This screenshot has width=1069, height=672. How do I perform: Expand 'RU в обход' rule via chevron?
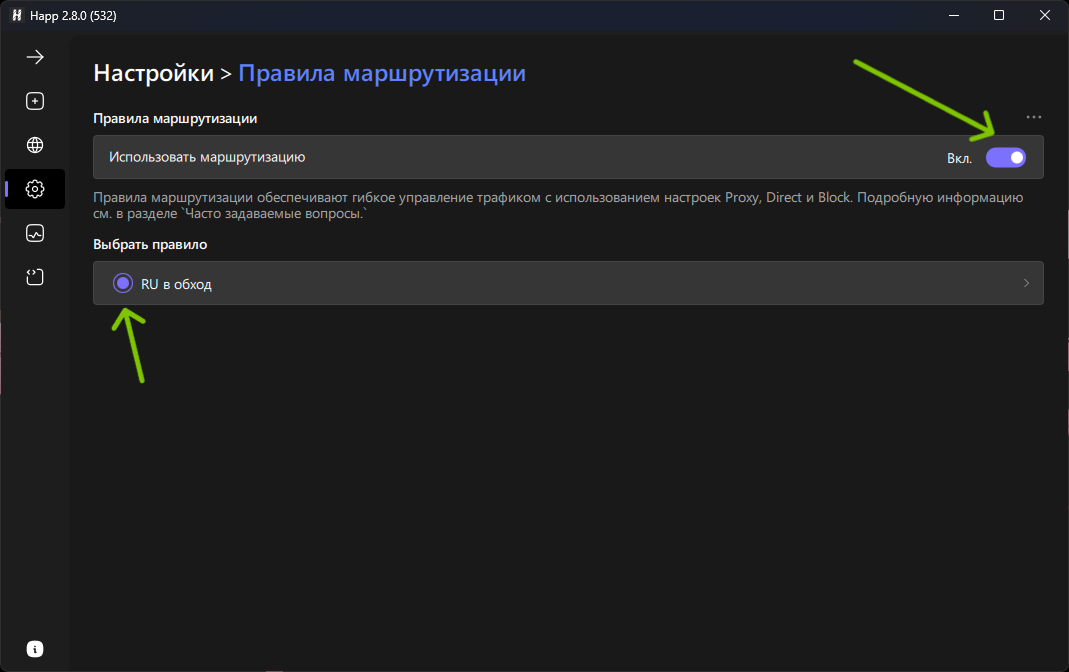pos(1026,284)
